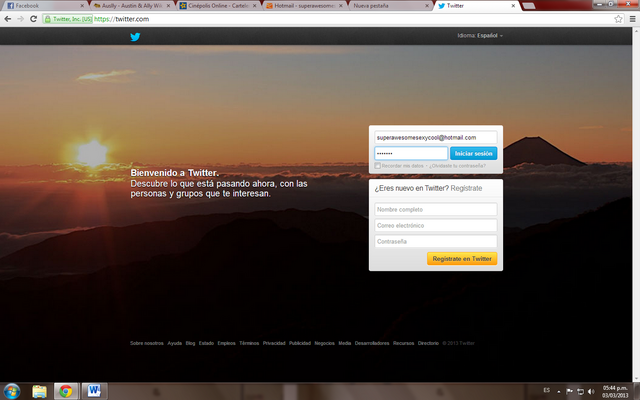Screen dimensions: 640x400
Task: Click the volume speaker tray icon
Action: coord(591,391)
